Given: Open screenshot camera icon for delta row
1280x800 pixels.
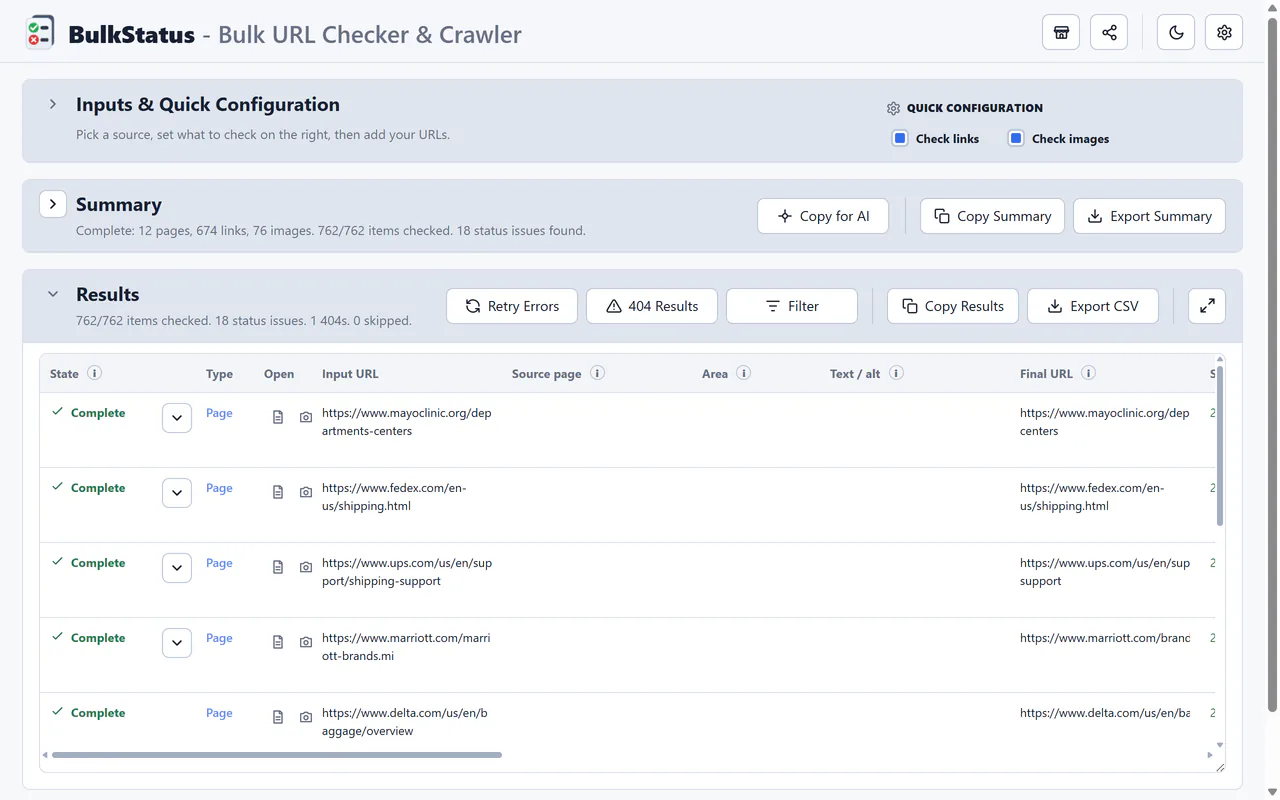Looking at the screenshot, I should pyautogui.click(x=306, y=717).
